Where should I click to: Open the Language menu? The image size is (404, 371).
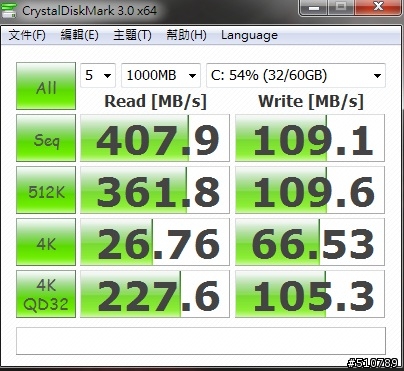tap(249, 35)
